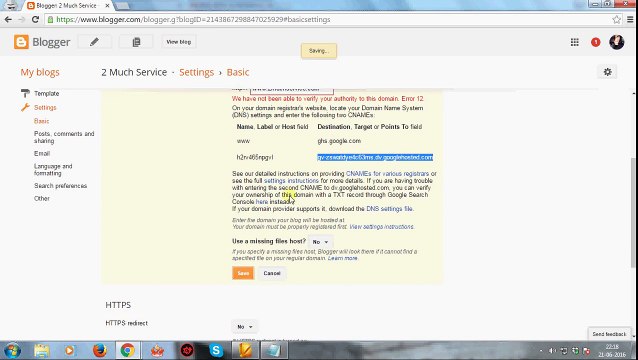638x360 pixels.
Task: Open Skype from taskbar
Action: click(x=216, y=350)
